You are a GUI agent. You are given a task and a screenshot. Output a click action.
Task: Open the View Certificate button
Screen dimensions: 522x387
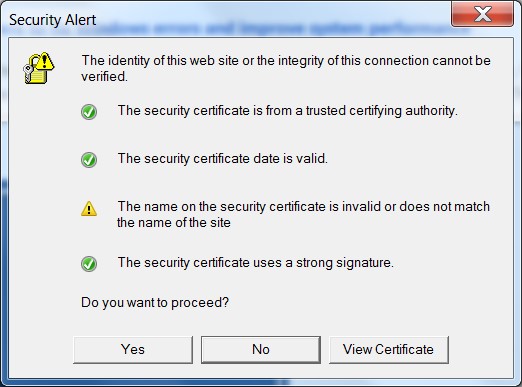pos(389,349)
